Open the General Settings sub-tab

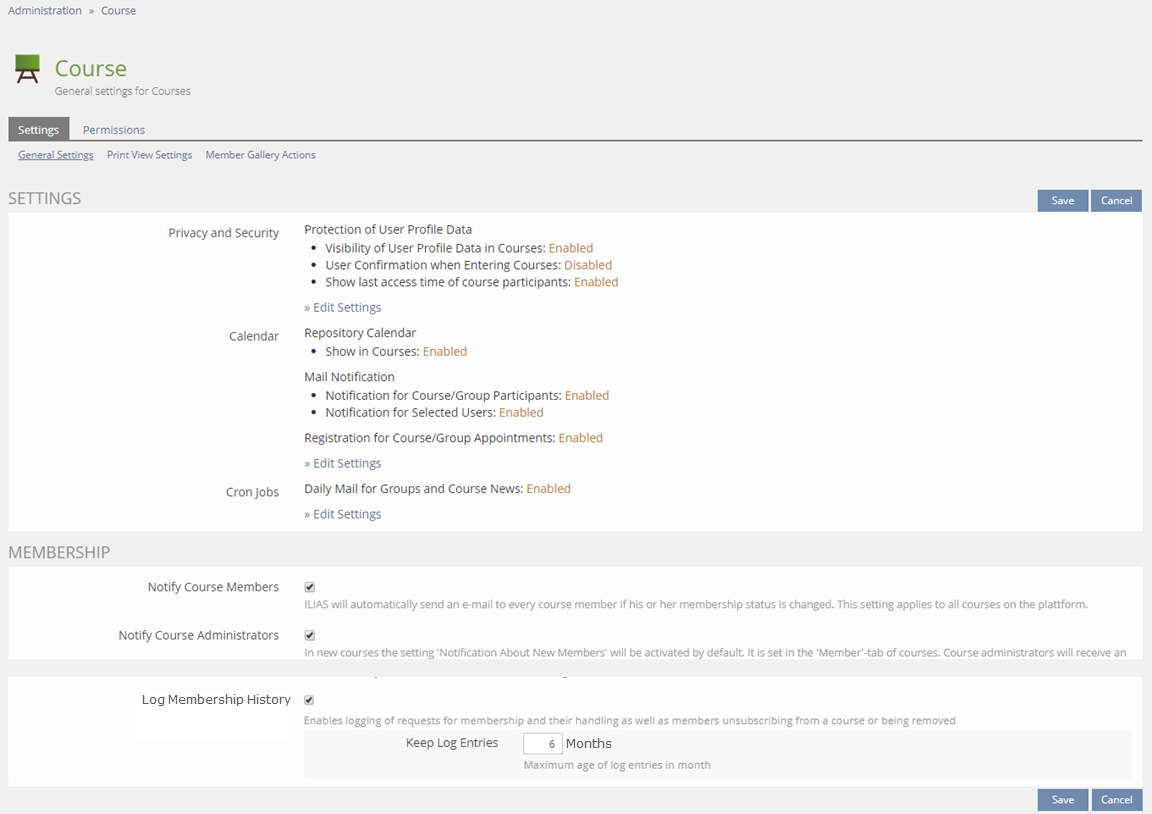tap(56, 155)
